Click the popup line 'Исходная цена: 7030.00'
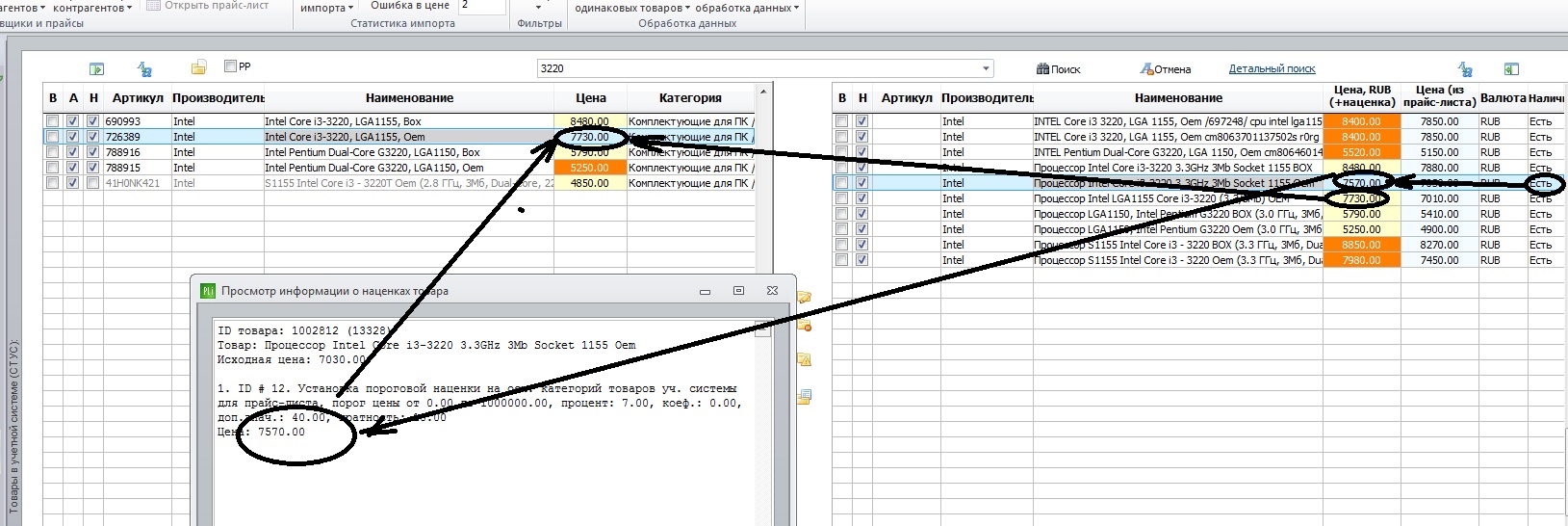Screen dimensions: 1568x526 (292, 359)
